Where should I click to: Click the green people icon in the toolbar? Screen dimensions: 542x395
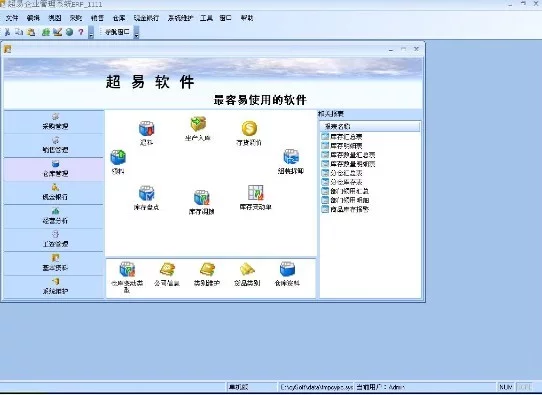[x=46, y=32]
